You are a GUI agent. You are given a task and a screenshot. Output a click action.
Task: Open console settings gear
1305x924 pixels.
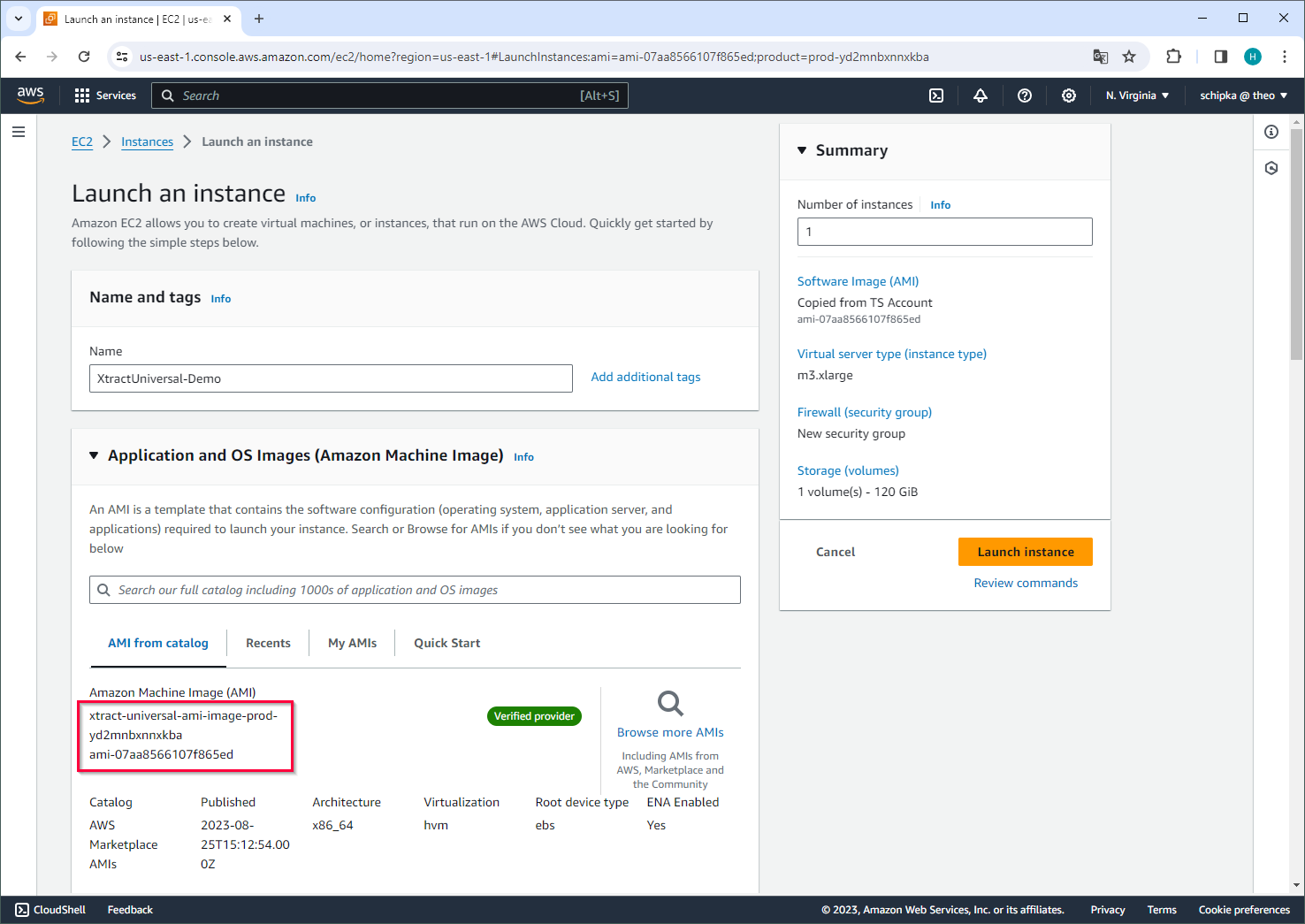[x=1069, y=95]
